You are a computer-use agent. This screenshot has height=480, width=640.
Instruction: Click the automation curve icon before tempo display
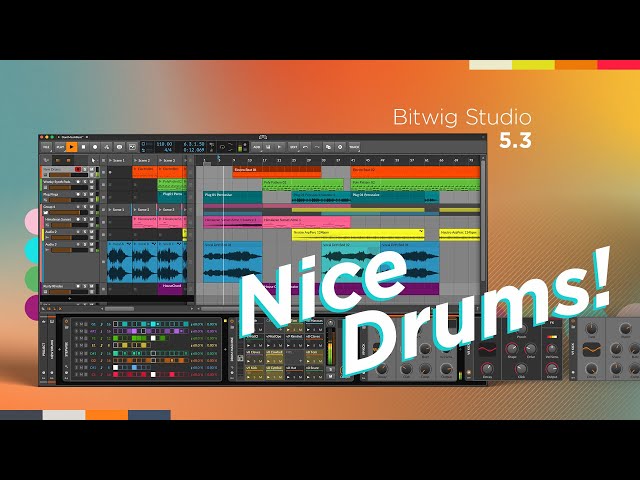click(x=132, y=147)
